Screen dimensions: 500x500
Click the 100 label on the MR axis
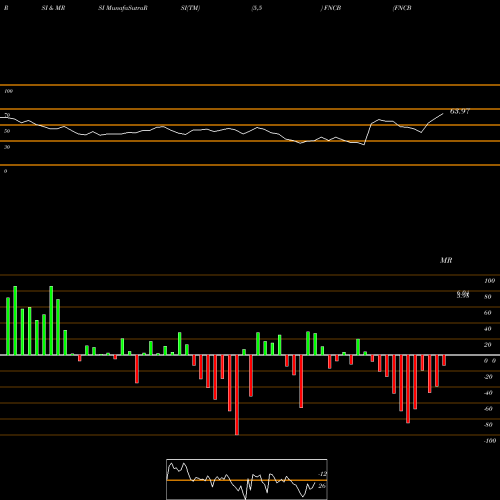489,281
